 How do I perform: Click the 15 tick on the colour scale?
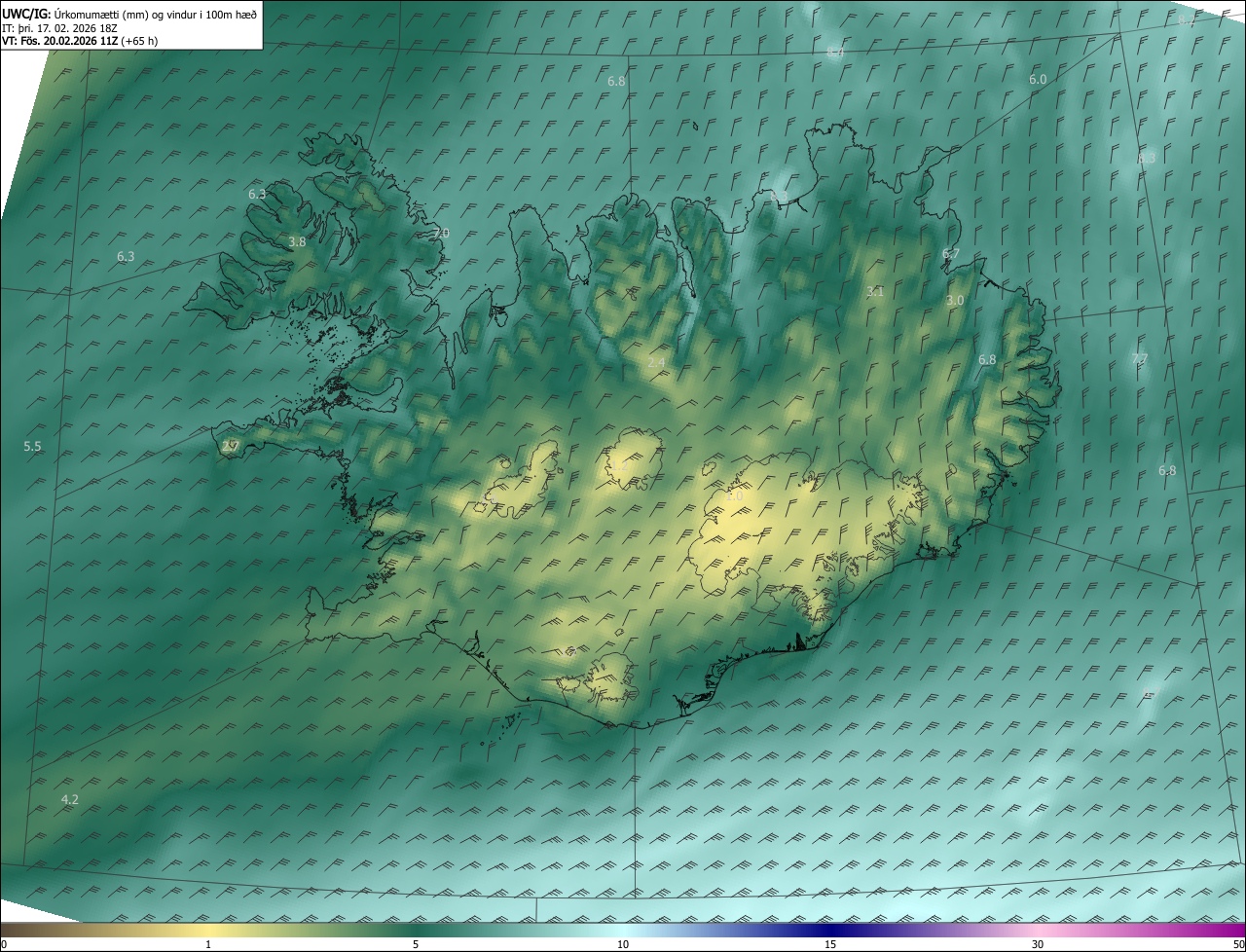830,944
